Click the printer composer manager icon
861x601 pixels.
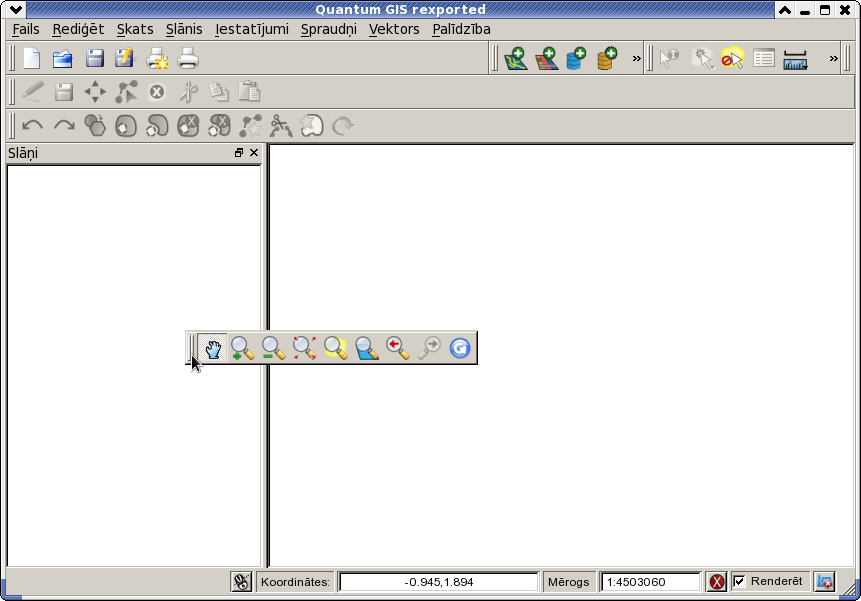tap(188, 59)
